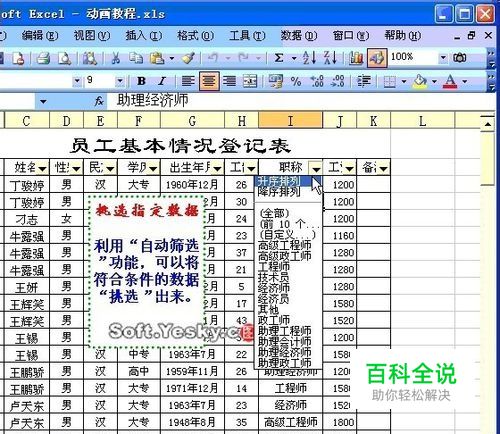Open filter dropdown for 姓名 column
The width and height of the screenshot is (500, 434).
(42, 168)
